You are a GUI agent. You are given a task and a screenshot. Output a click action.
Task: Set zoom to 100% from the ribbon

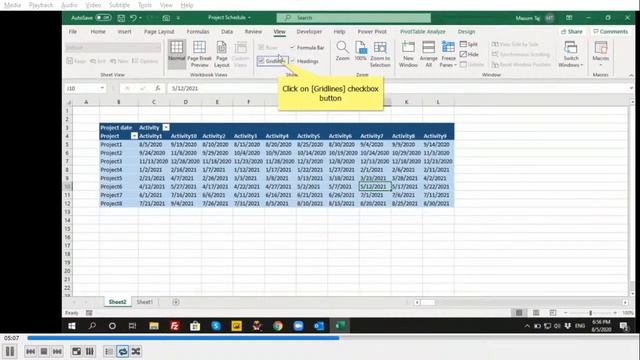click(x=360, y=51)
